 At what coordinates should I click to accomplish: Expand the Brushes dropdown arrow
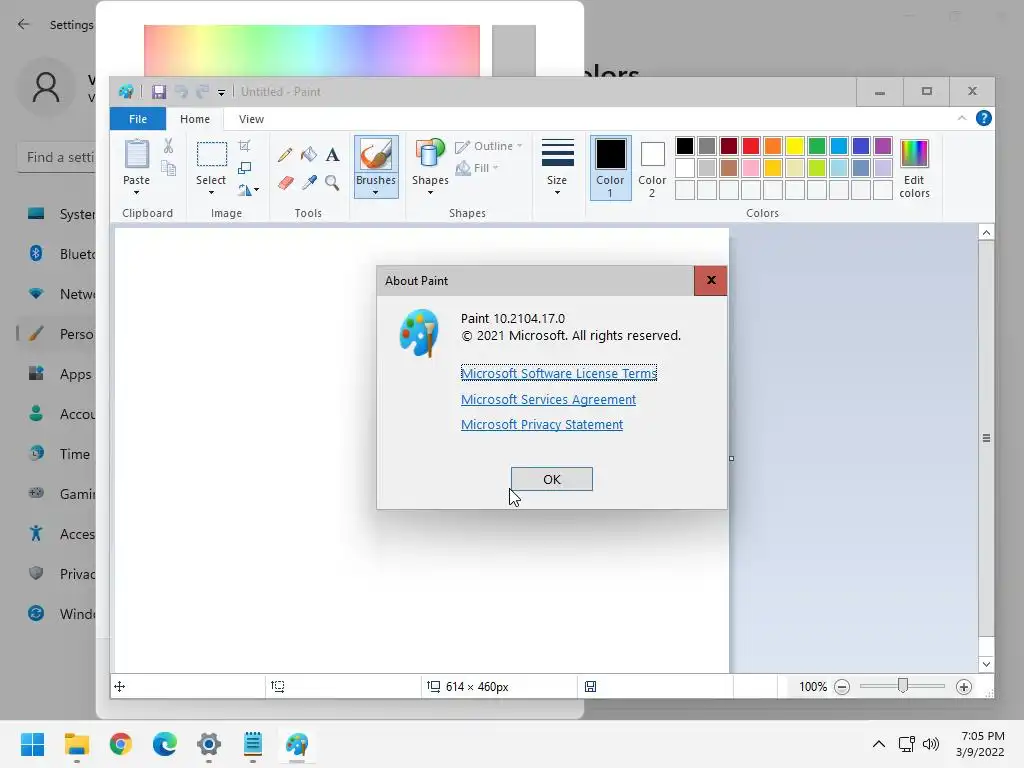(x=376, y=193)
